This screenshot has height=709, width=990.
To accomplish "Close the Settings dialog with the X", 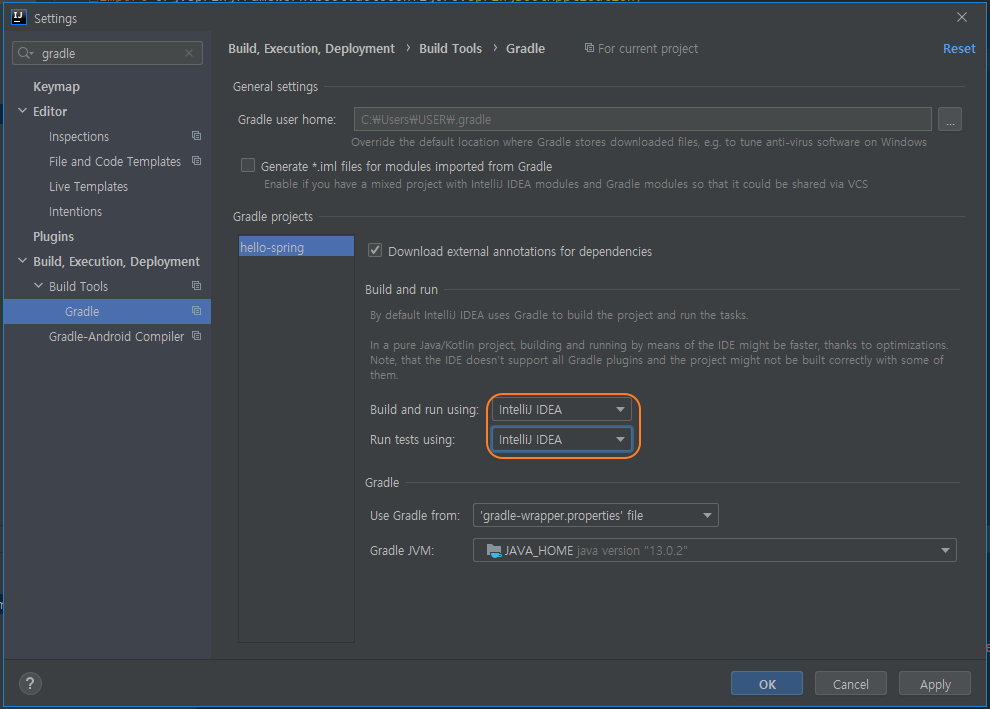I will pos(962,17).
